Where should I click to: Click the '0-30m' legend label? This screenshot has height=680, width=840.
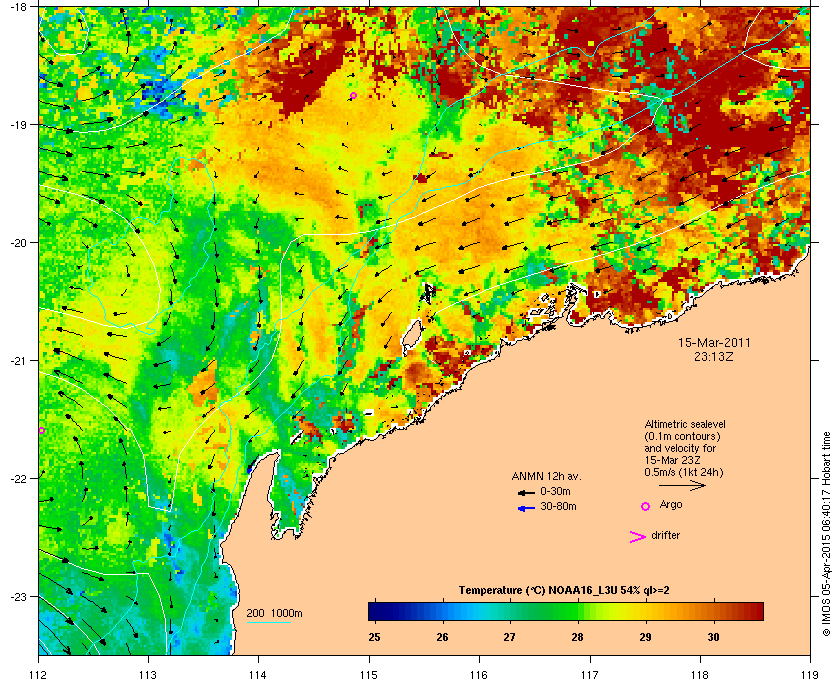pos(555,491)
